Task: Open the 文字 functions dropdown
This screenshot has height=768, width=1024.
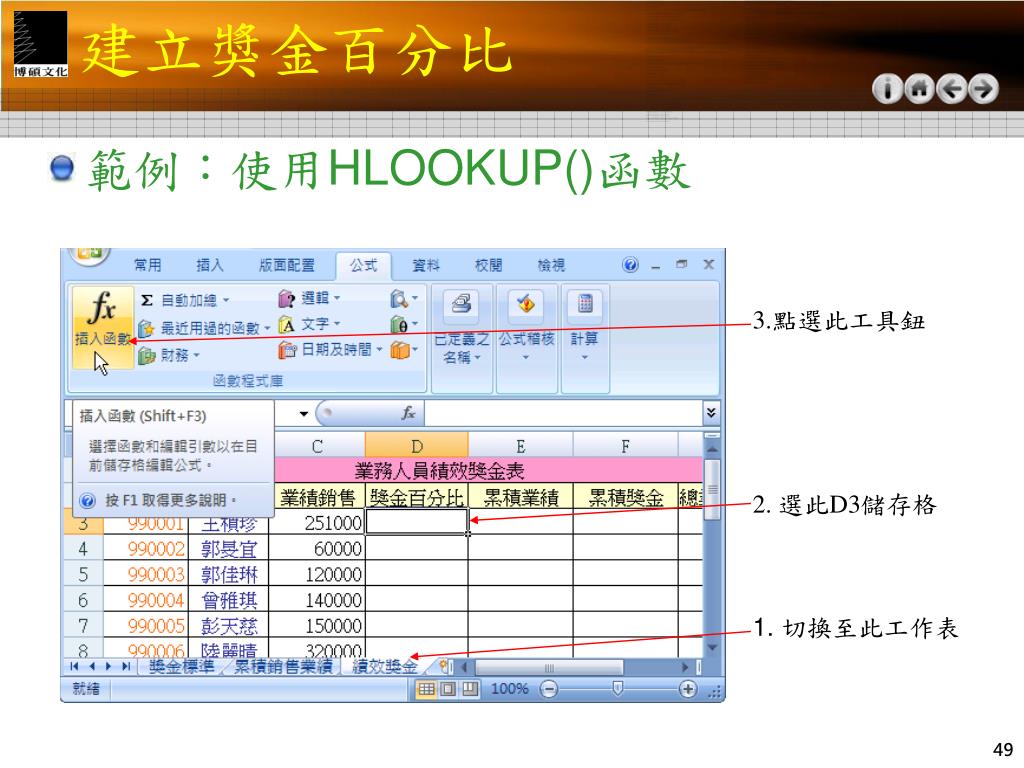Action: (309, 324)
